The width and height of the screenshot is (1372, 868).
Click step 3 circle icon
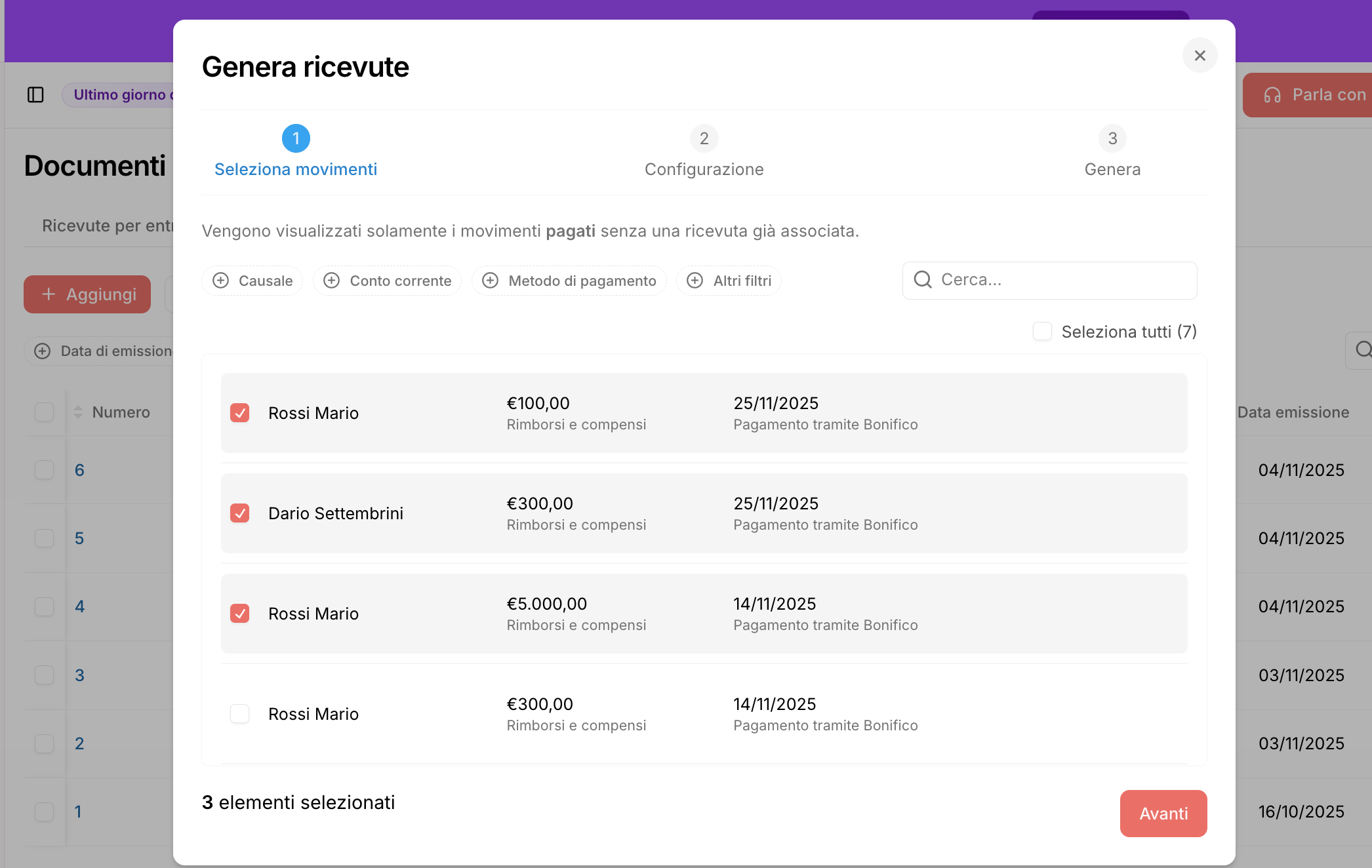1112,138
